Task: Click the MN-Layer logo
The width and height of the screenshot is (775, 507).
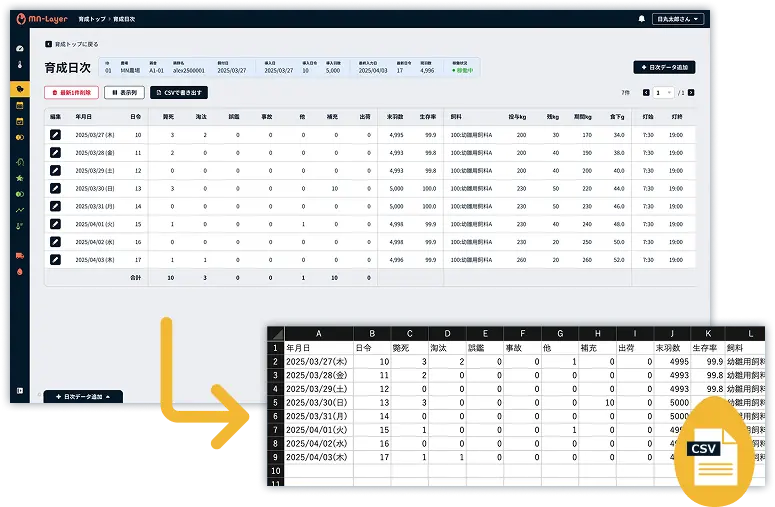Action: point(37,19)
